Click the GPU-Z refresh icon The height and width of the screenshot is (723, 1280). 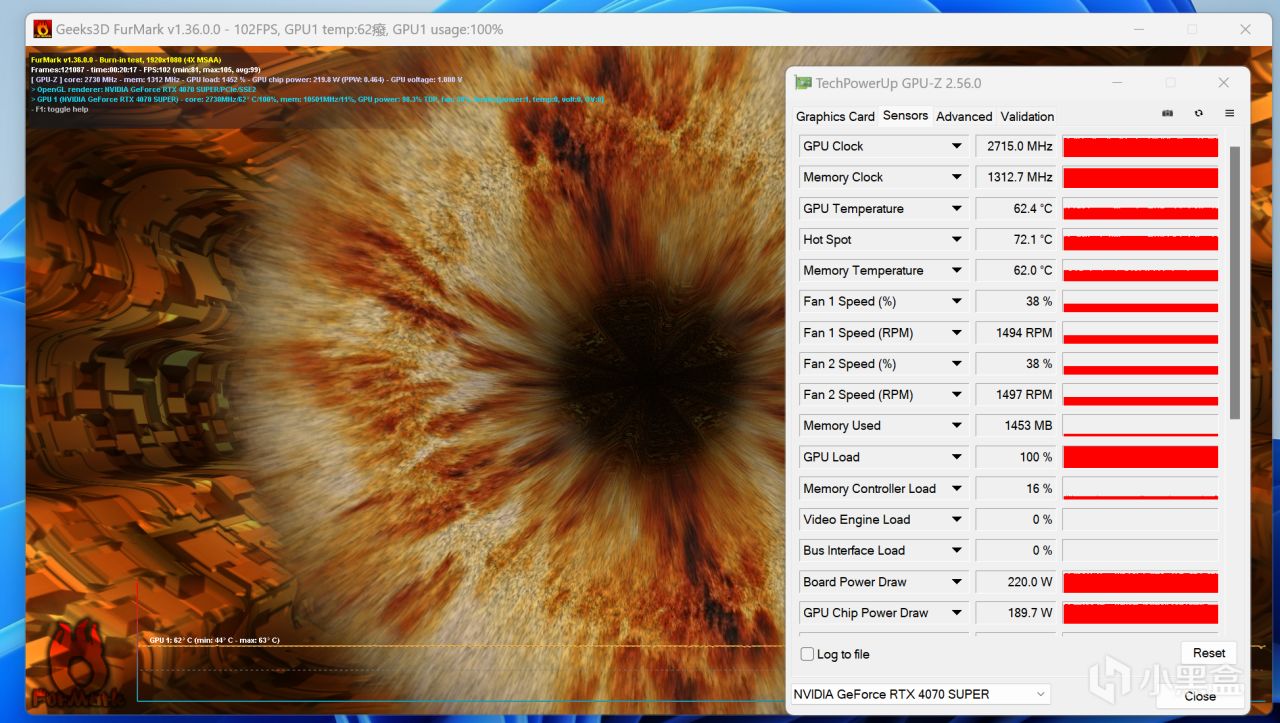(x=1198, y=114)
